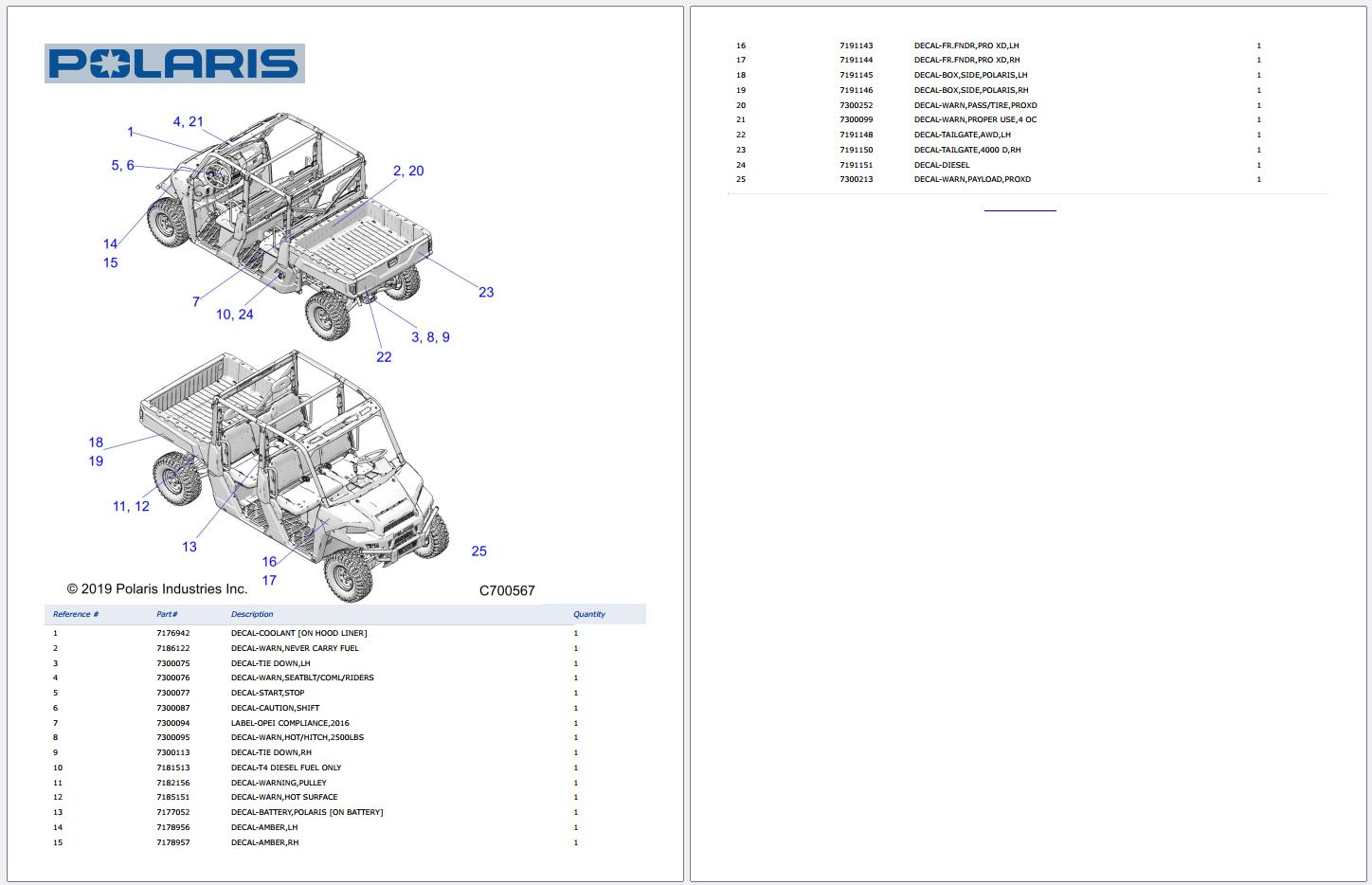The width and height of the screenshot is (1372, 885).
Task: Click diagram callout '11, 12'
Action: tap(131, 506)
